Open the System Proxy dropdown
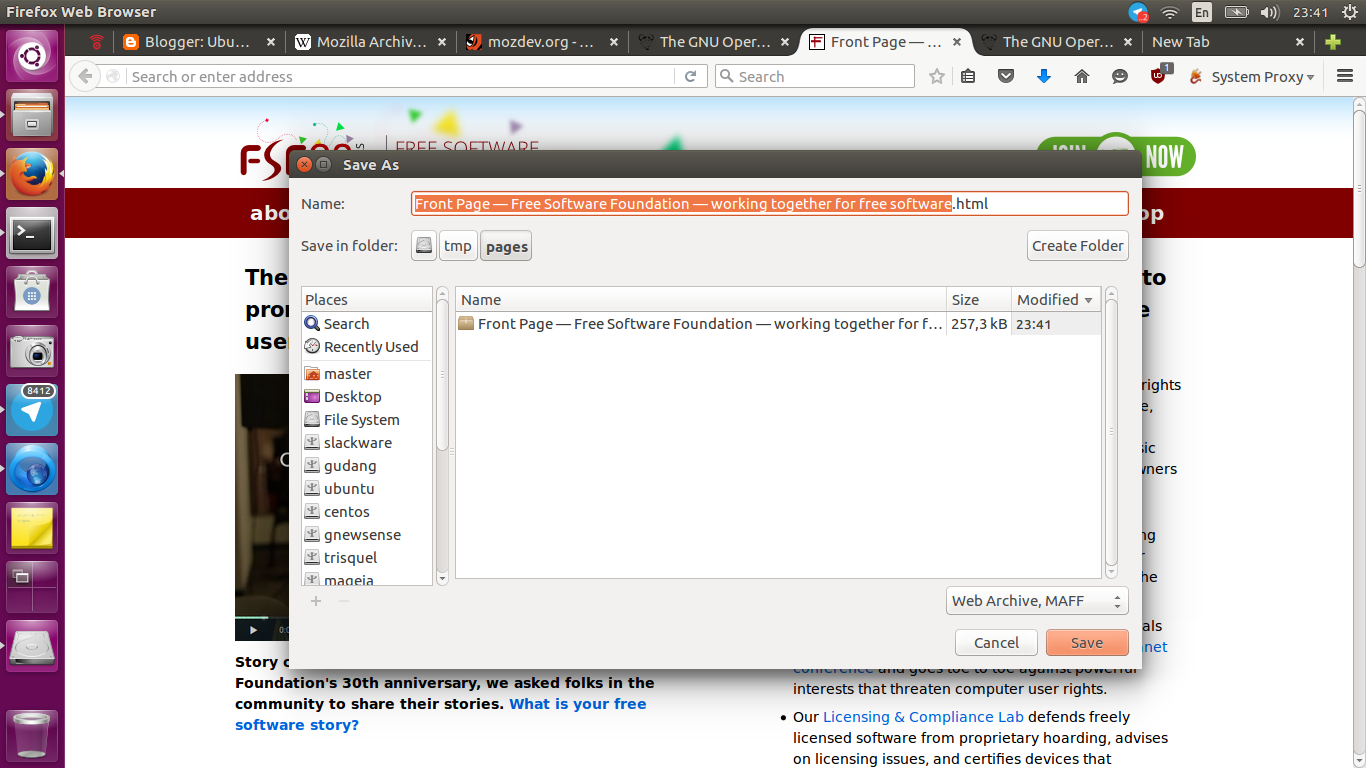 1251,76
